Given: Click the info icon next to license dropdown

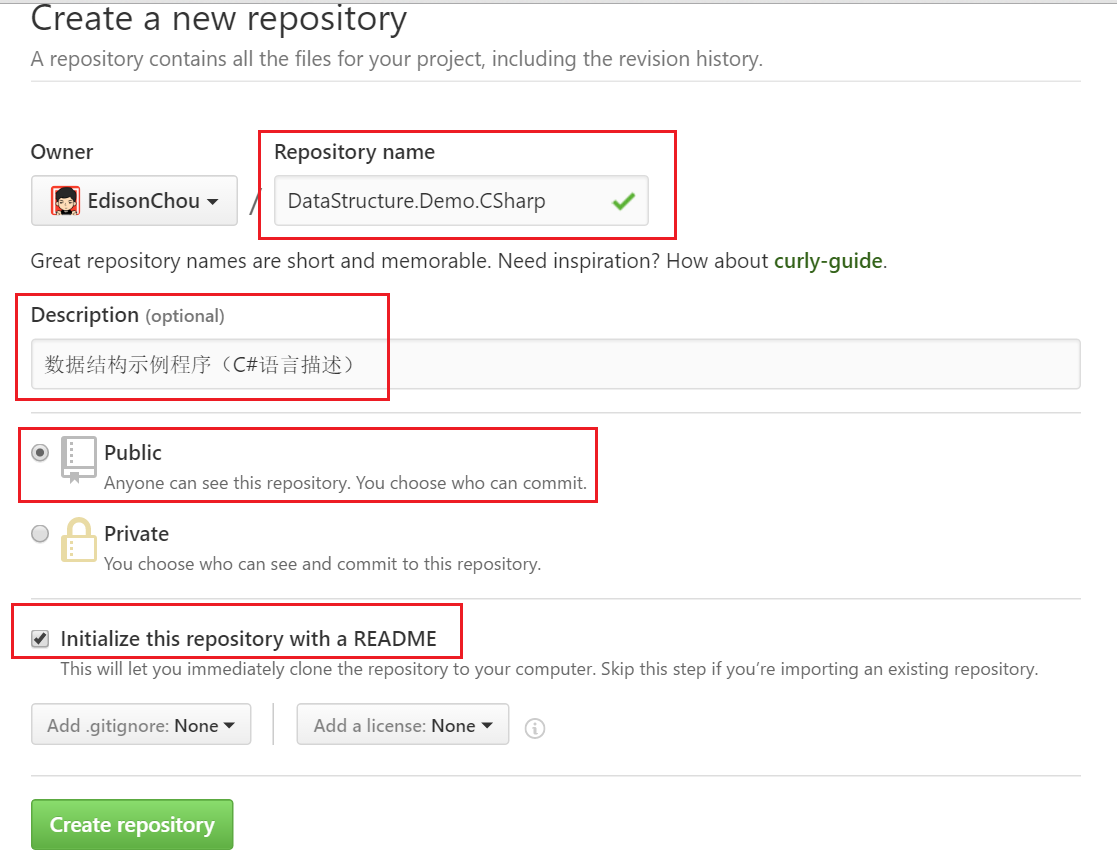Looking at the screenshot, I should (535, 728).
